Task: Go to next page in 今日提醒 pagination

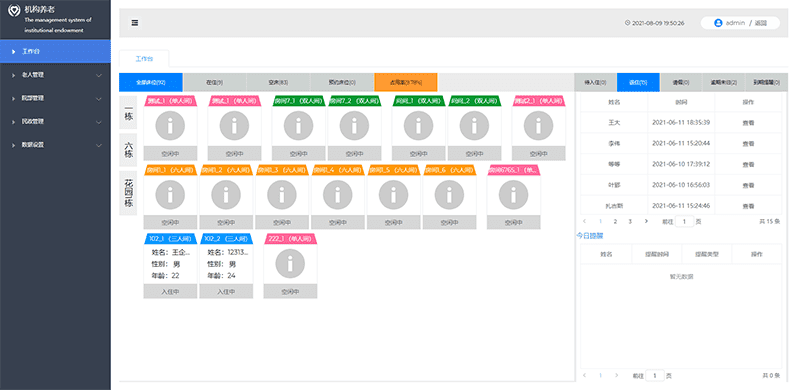Action: tap(616, 375)
